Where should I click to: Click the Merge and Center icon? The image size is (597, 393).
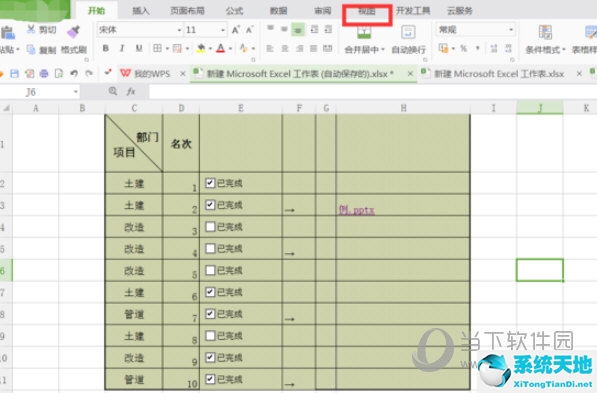pyautogui.click(x=364, y=32)
